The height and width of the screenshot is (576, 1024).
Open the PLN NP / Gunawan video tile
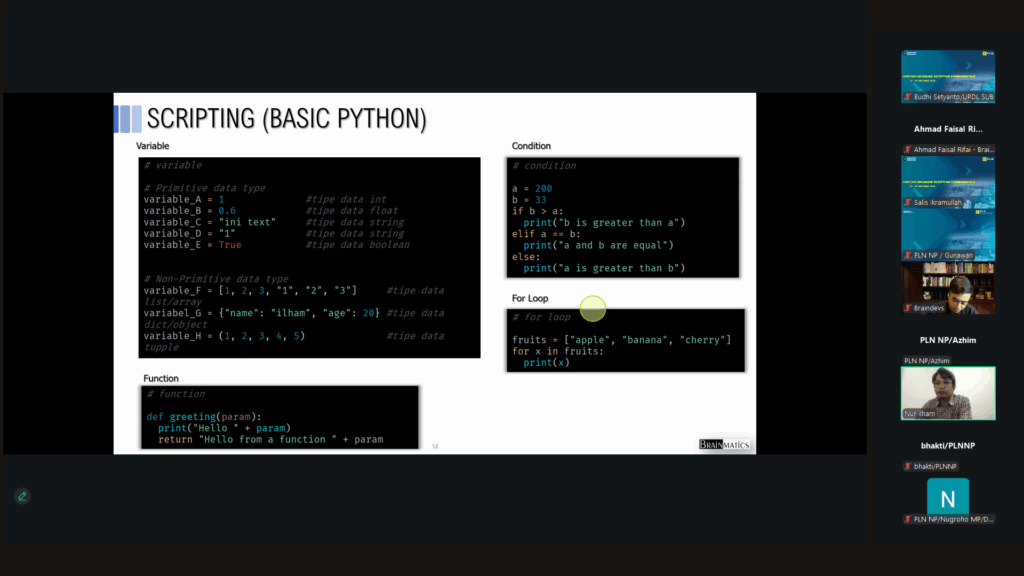pyautogui.click(x=947, y=236)
